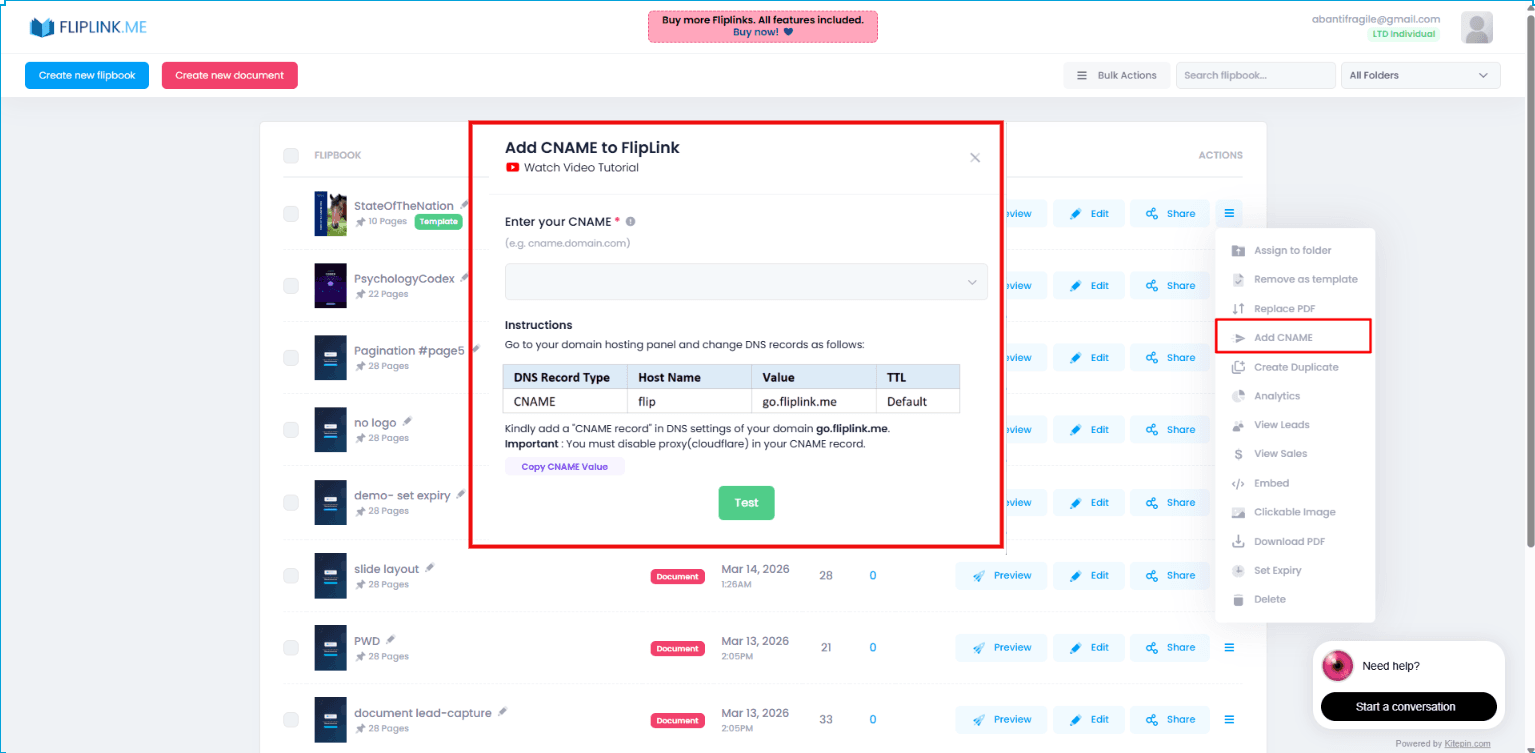Click the rename pencil next to PsychologyCodex
Viewport: 1535px width, 753px height.
tap(465, 277)
